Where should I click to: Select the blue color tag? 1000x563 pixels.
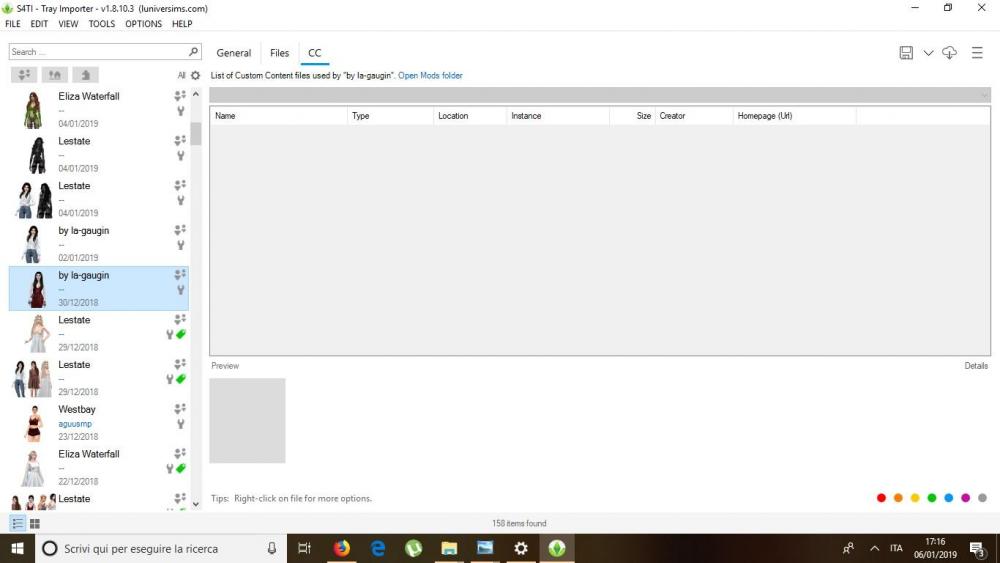point(948,498)
